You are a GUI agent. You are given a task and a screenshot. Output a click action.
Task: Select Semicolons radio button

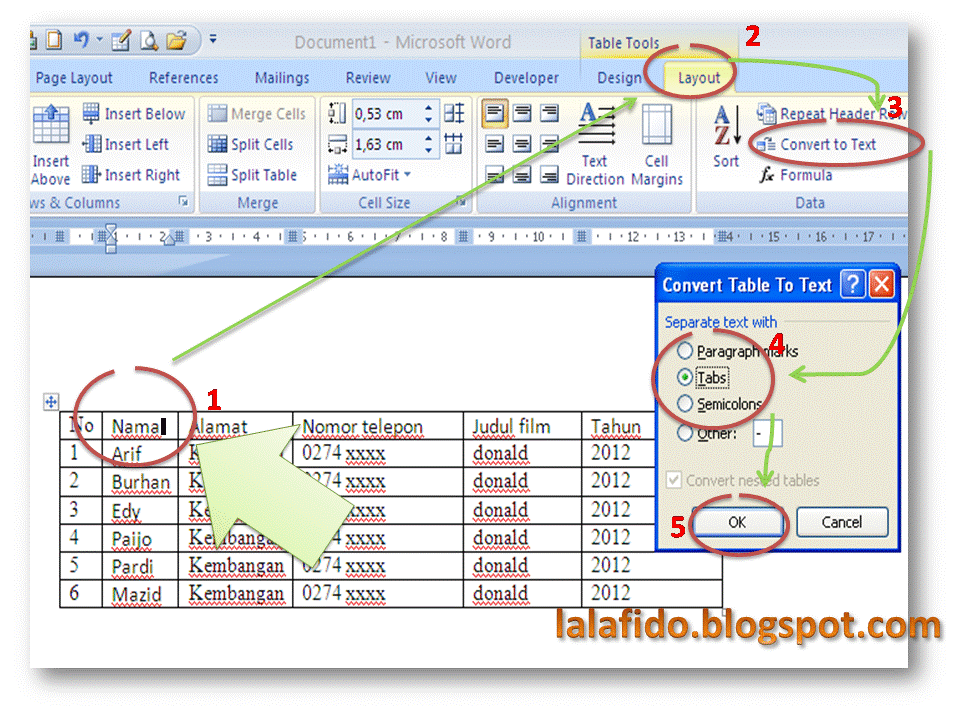coord(685,403)
